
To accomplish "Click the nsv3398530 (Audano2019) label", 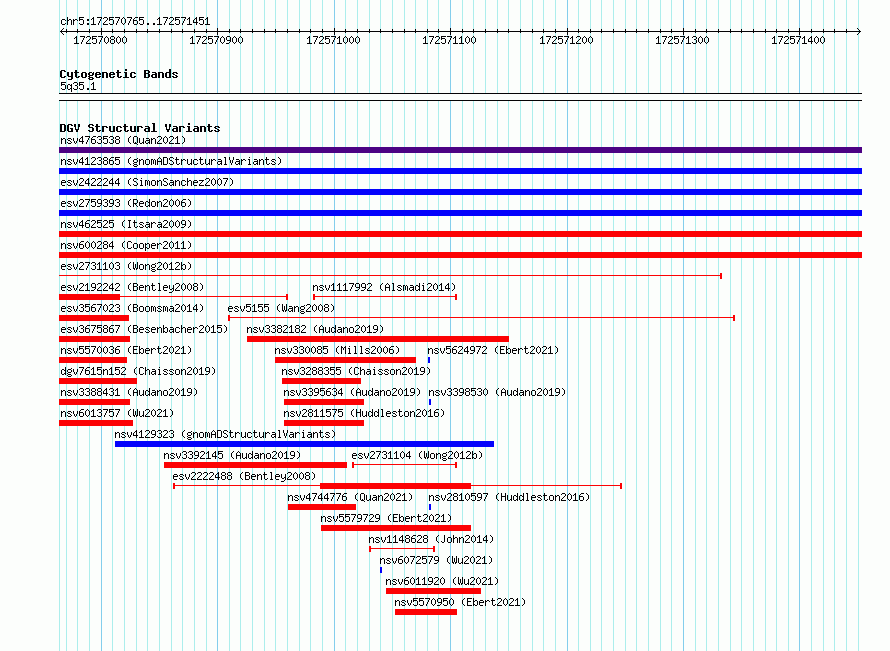I will click(497, 392).
